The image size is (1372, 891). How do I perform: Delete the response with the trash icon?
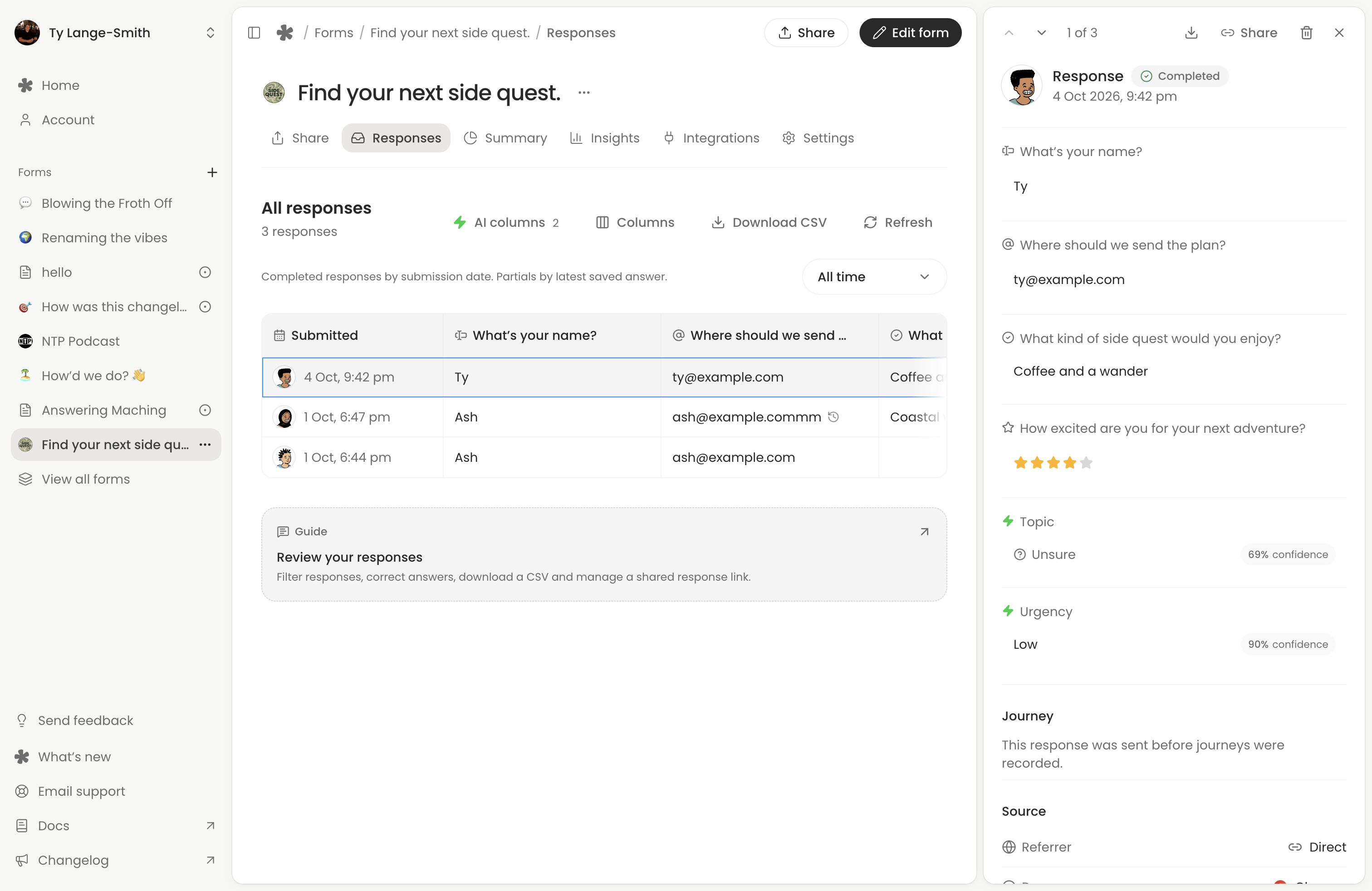pyautogui.click(x=1306, y=33)
